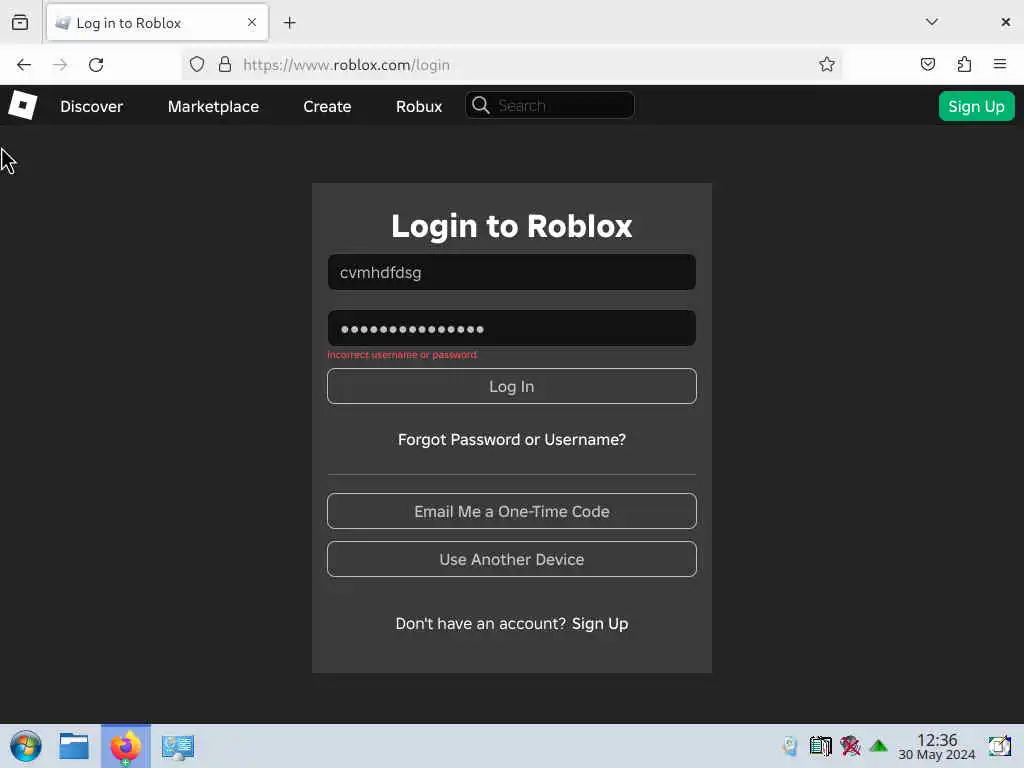Reload the page with refresh icon
Screen dimensions: 1024x768
96,65
